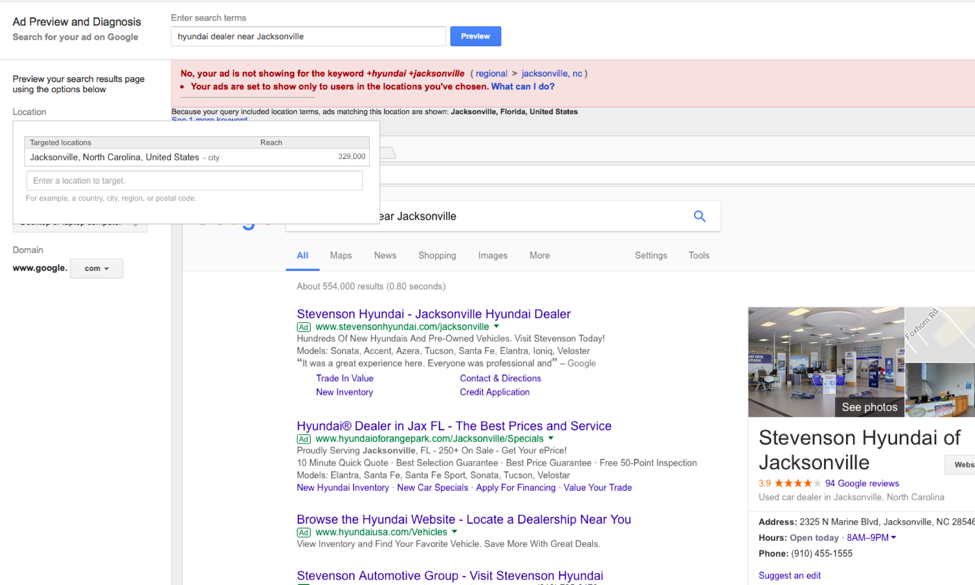Click the Targeted locations column header
The width and height of the screenshot is (975, 585).
[x=60, y=142]
